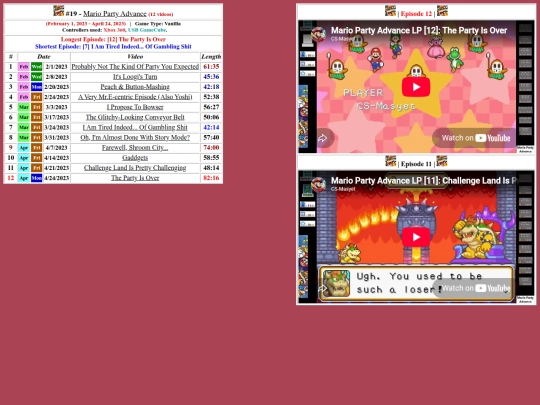Open the 'I Propose To Bowser' video
Screen dimensions: 540x405
pyautogui.click(x=135, y=107)
